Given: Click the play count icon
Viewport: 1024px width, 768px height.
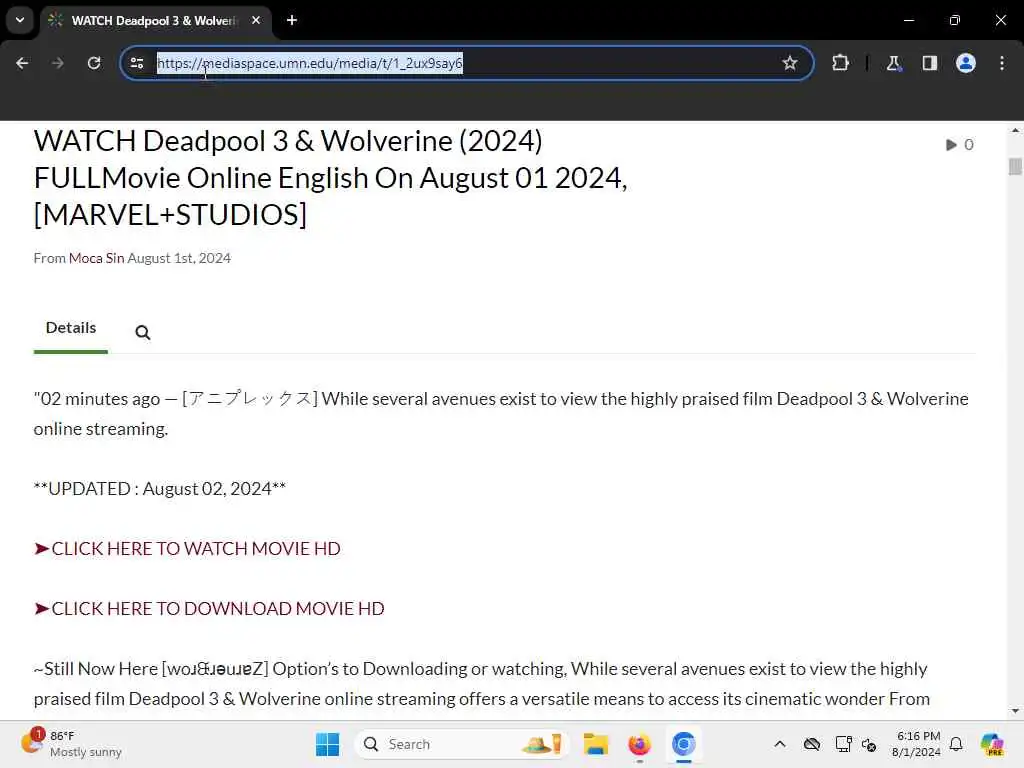Looking at the screenshot, I should [x=951, y=144].
